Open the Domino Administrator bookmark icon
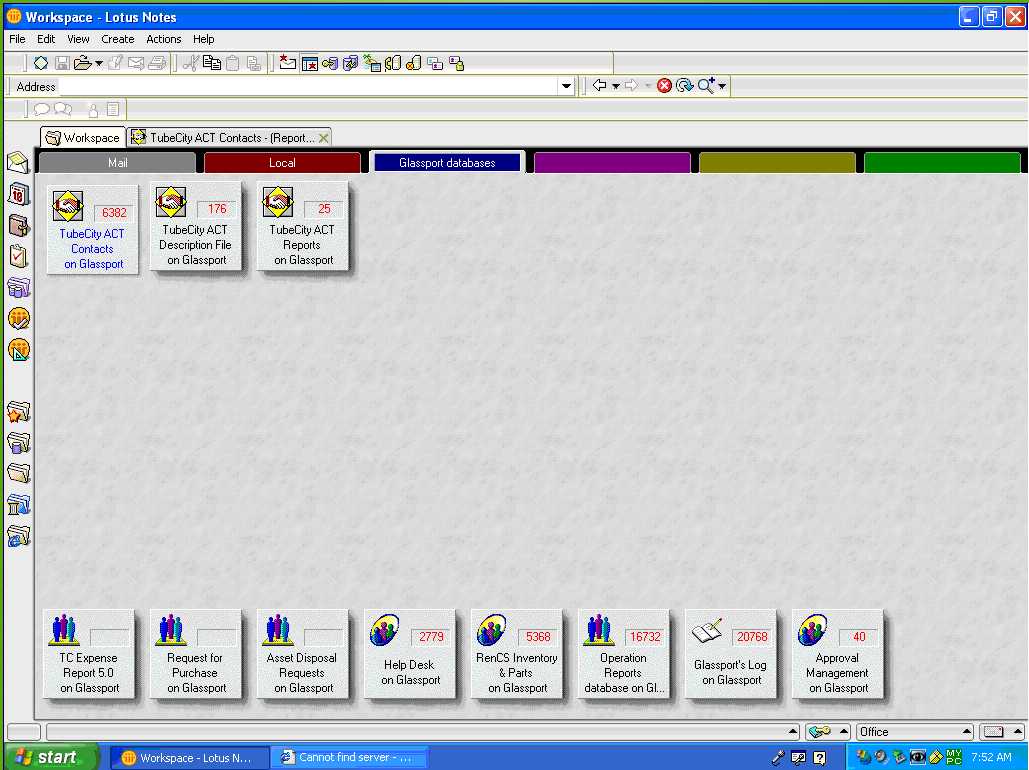Viewport: 1029px width, 770px height. point(18,318)
